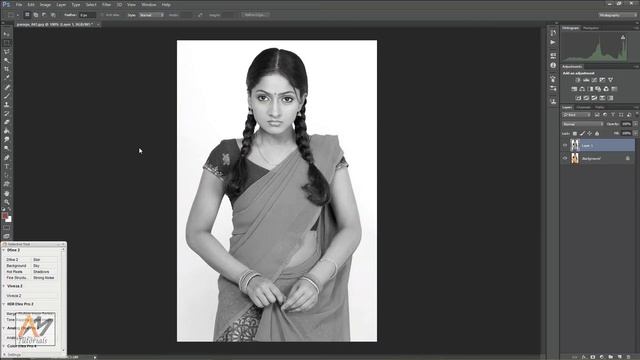This screenshot has height=360, width=640.
Task: Click Add to selection mode icon
Action: [36, 15]
